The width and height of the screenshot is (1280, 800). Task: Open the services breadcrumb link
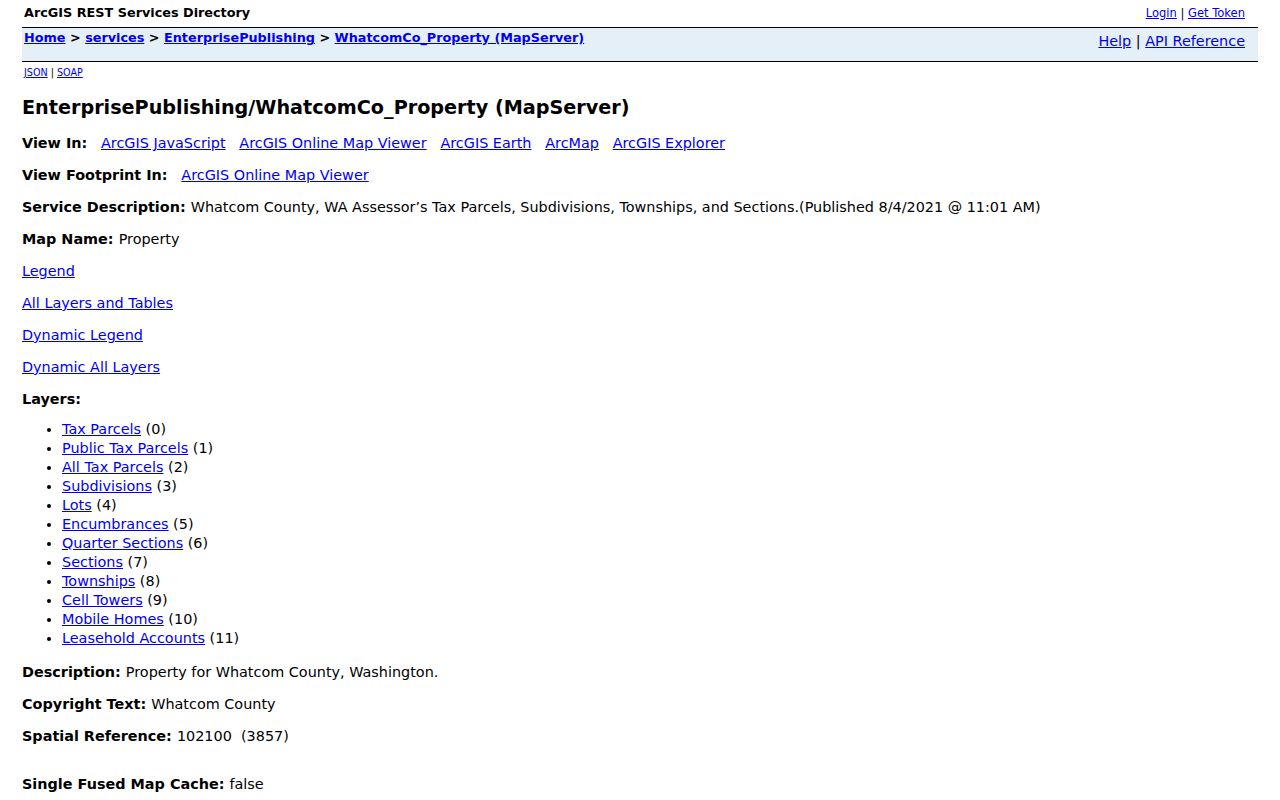point(115,38)
